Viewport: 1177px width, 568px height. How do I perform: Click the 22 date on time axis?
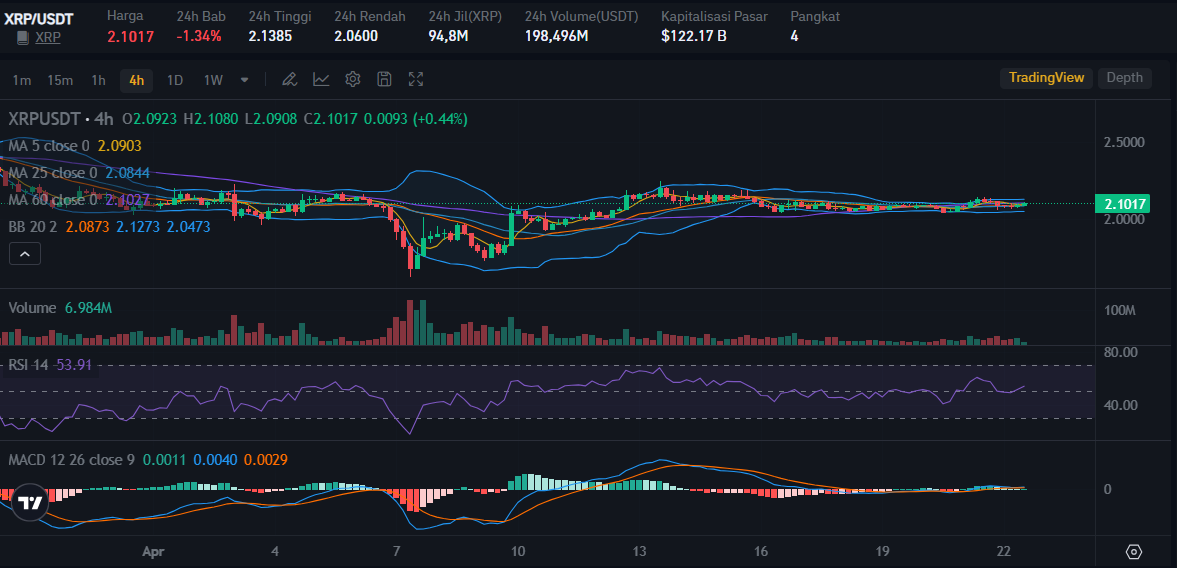1003,551
